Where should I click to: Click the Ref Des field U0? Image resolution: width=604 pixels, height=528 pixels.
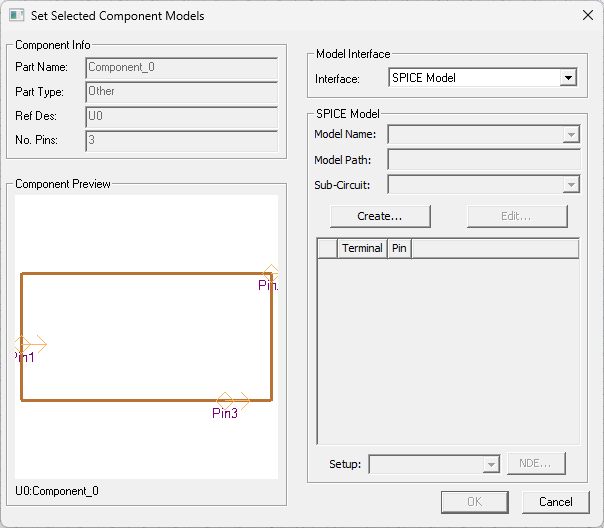(x=181, y=117)
